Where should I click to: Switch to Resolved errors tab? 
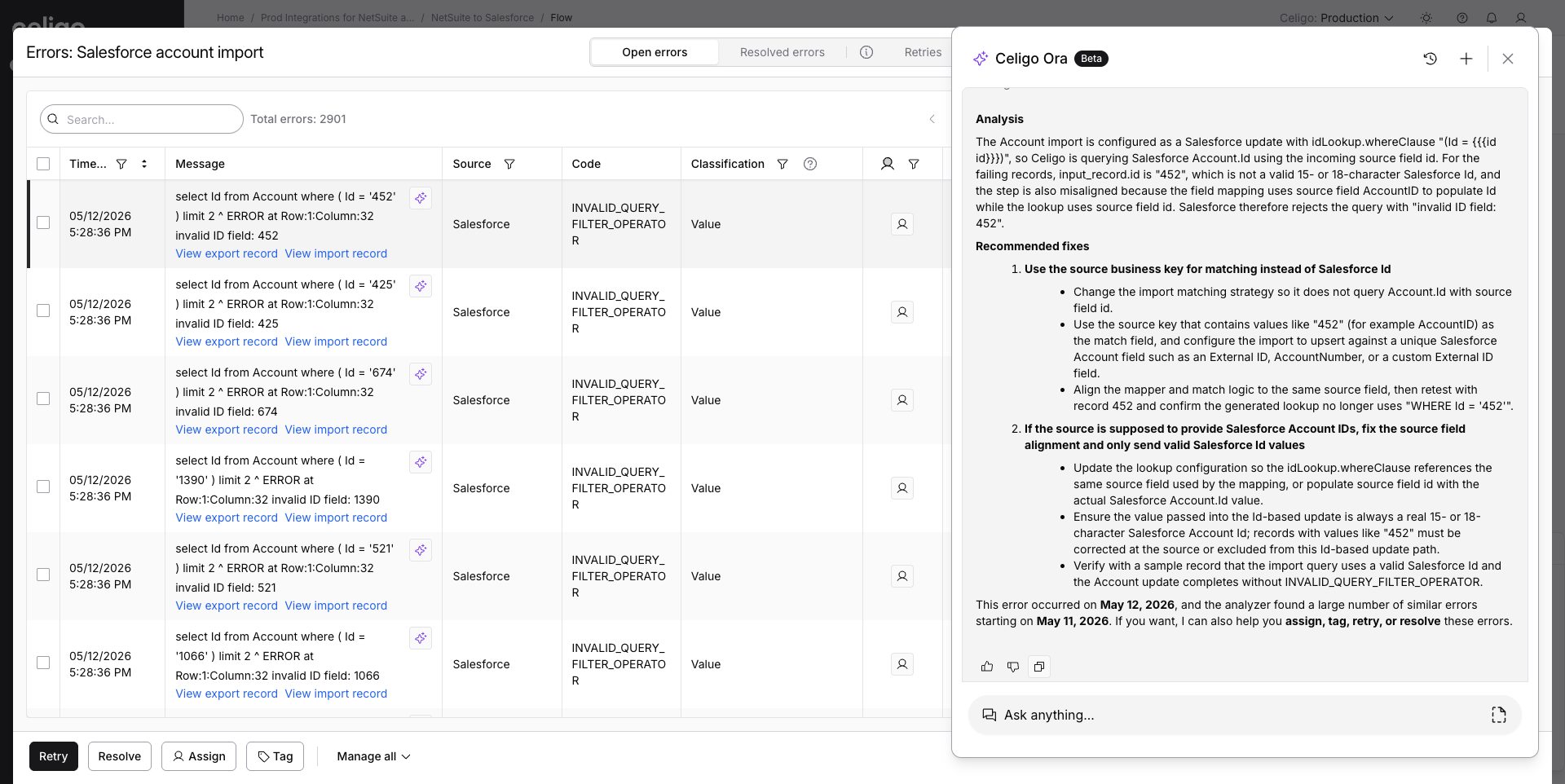[782, 52]
